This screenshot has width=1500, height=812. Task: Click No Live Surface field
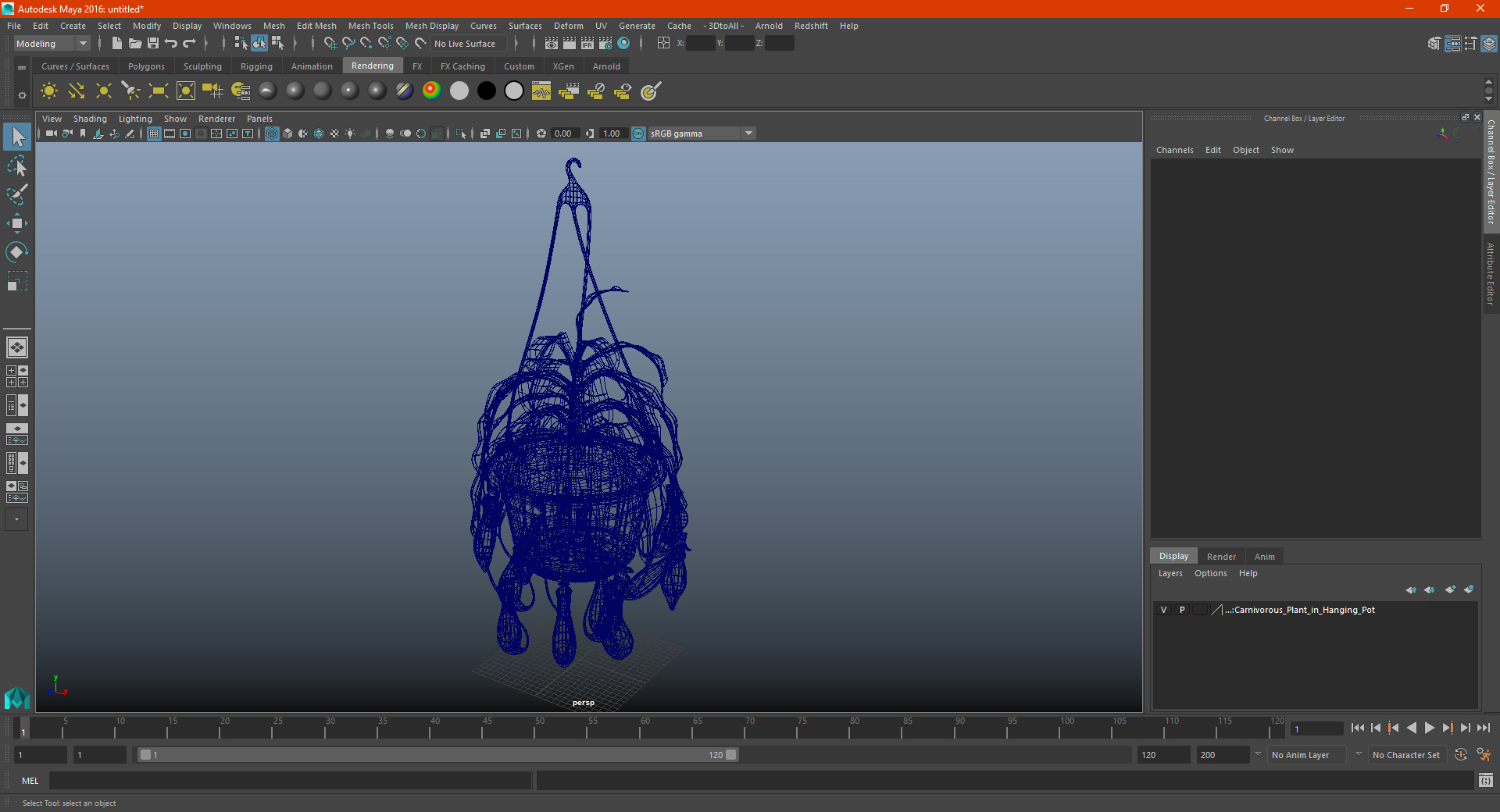pos(470,44)
